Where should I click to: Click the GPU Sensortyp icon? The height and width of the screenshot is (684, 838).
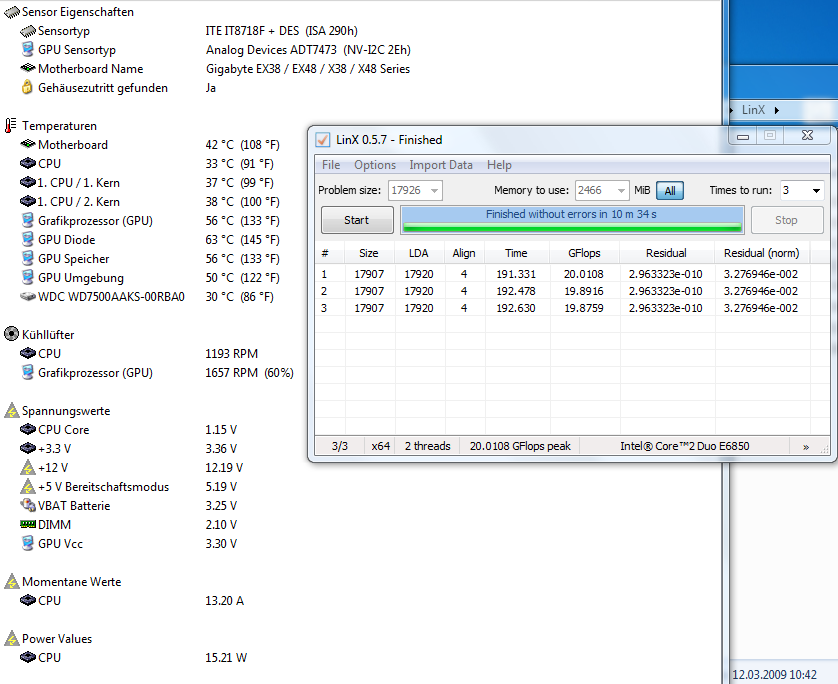click(x=28, y=50)
